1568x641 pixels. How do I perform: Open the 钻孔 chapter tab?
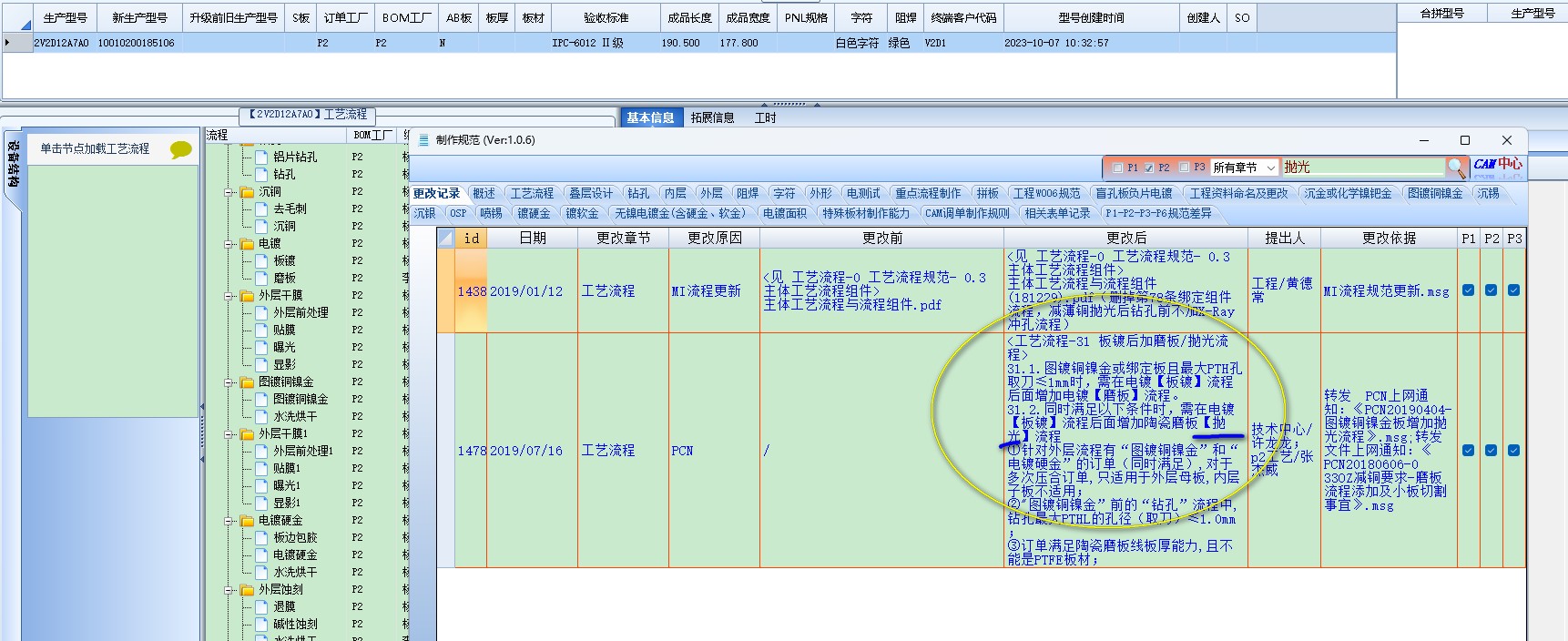[x=638, y=193]
